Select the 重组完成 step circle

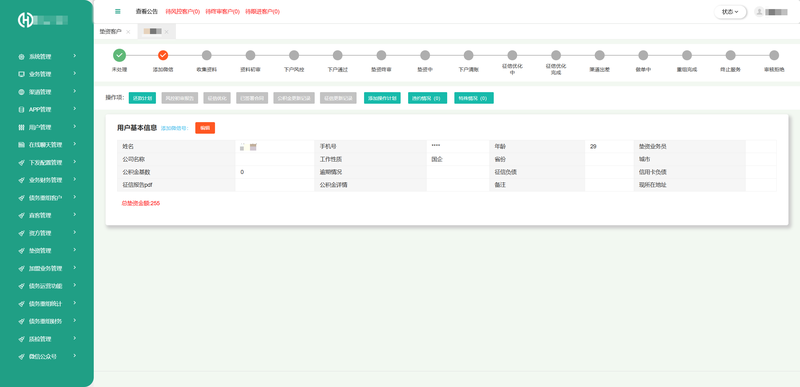tap(687, 55)
